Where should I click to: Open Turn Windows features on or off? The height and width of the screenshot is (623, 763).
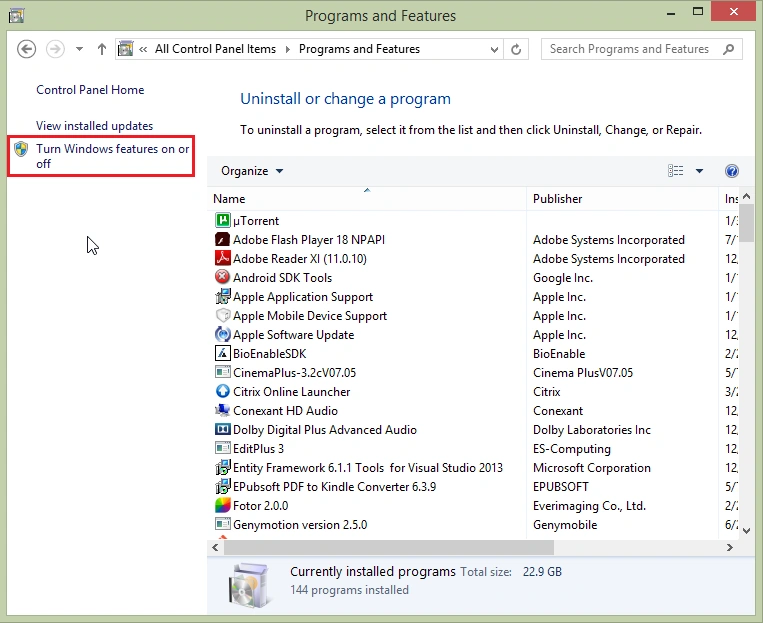(x=112, y=156)
